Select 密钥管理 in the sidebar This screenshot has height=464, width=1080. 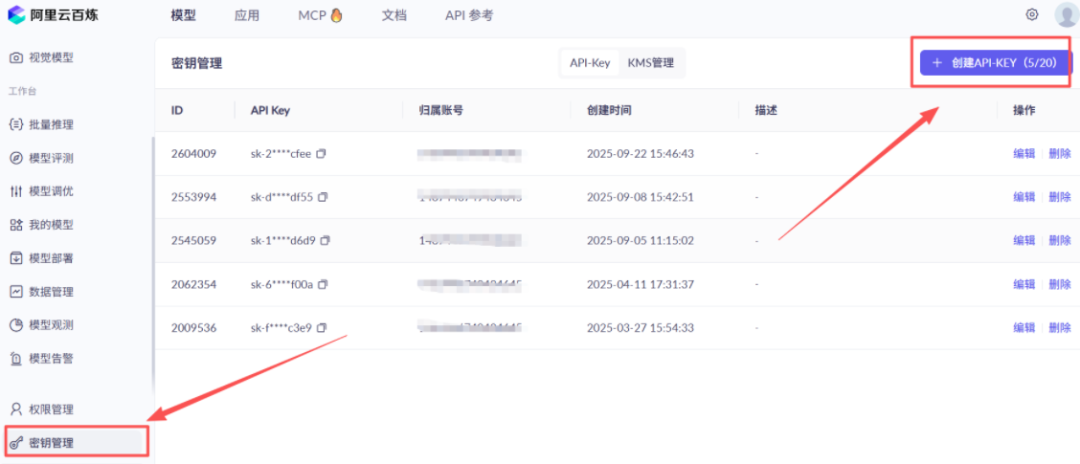(76, 443)
